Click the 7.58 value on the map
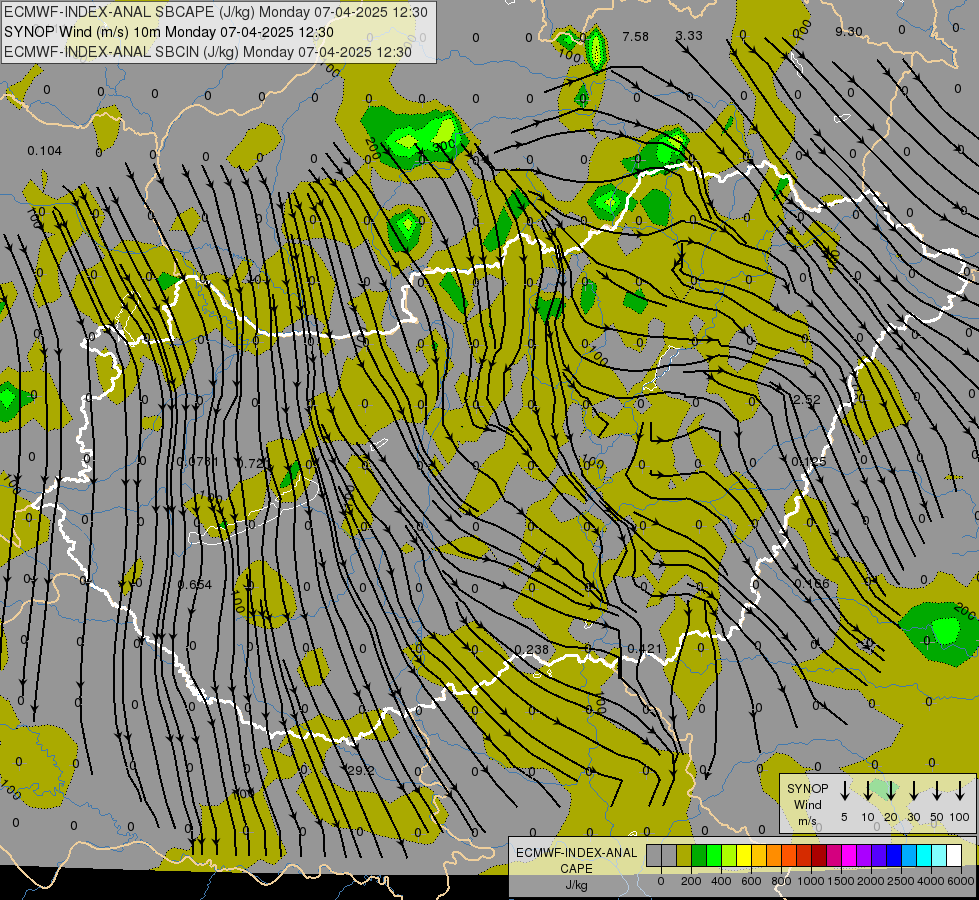The height and width of the screenshot is (900, 979). click(x=635, y=37)
